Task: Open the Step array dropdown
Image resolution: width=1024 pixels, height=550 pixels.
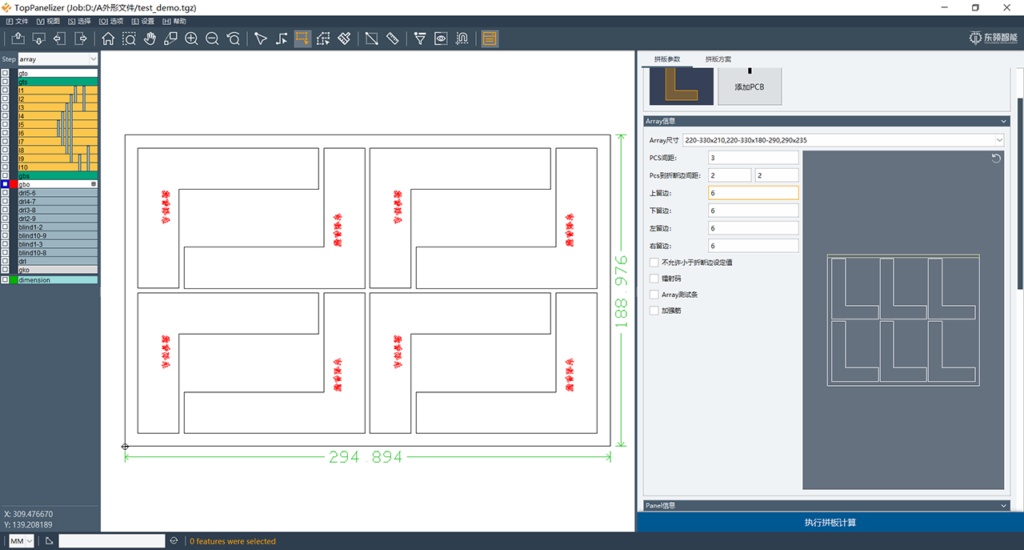Action: 57,59
